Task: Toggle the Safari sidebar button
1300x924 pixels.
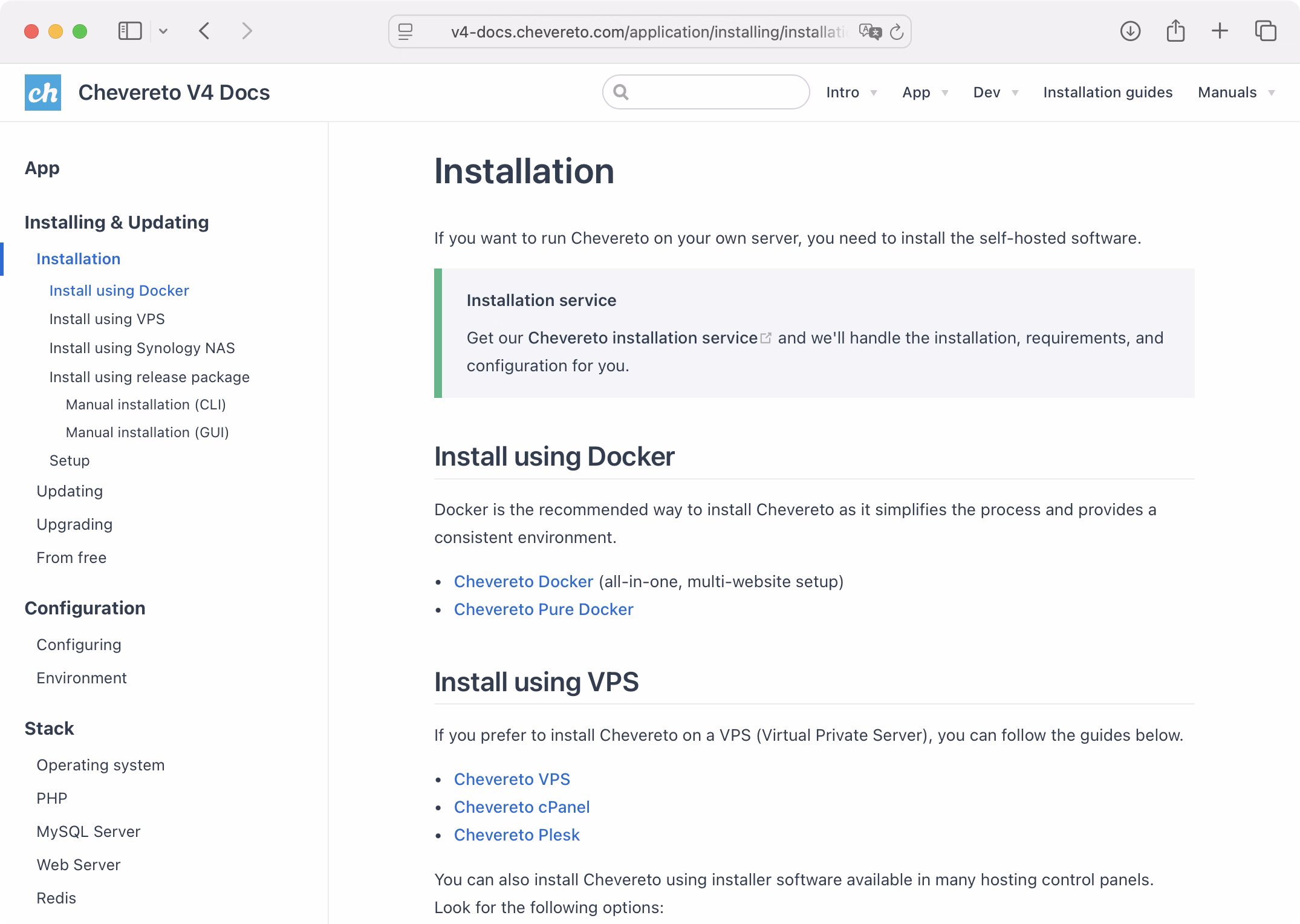Action: [130, 31]
